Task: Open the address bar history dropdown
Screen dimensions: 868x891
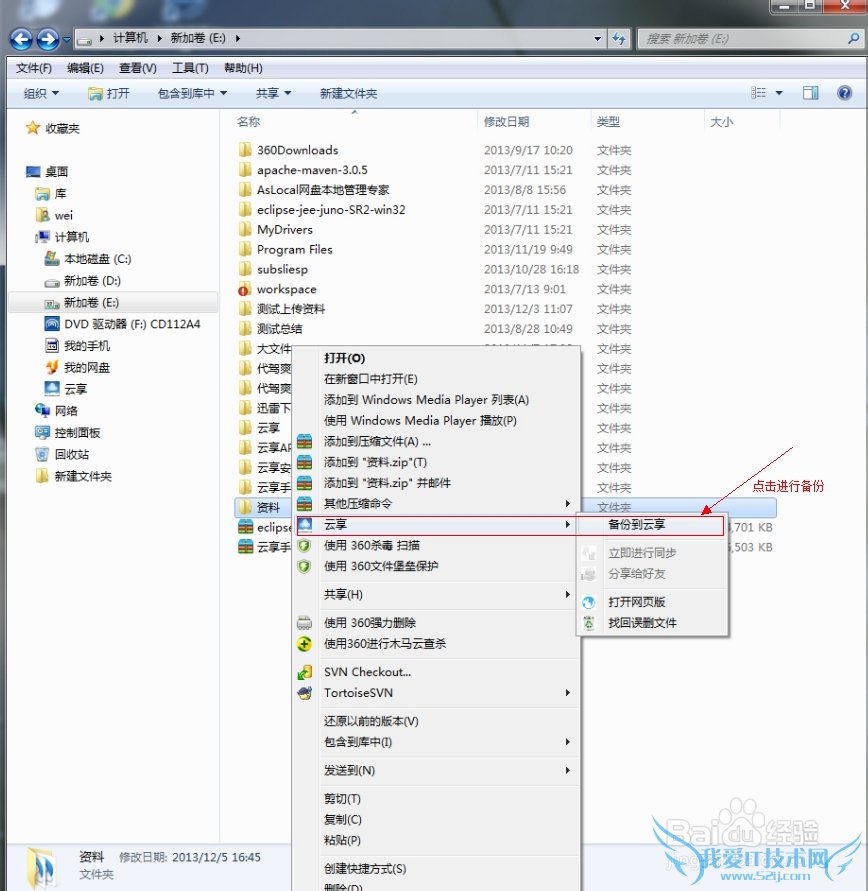Action: (x=598, y=39)
